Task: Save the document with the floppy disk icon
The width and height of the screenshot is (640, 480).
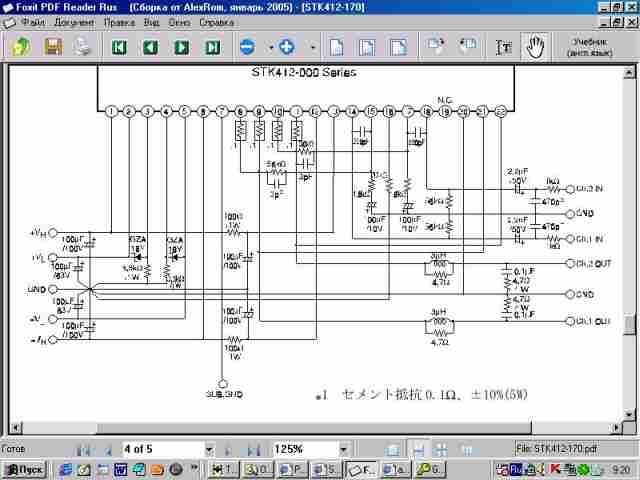Action: coord(52,46)
